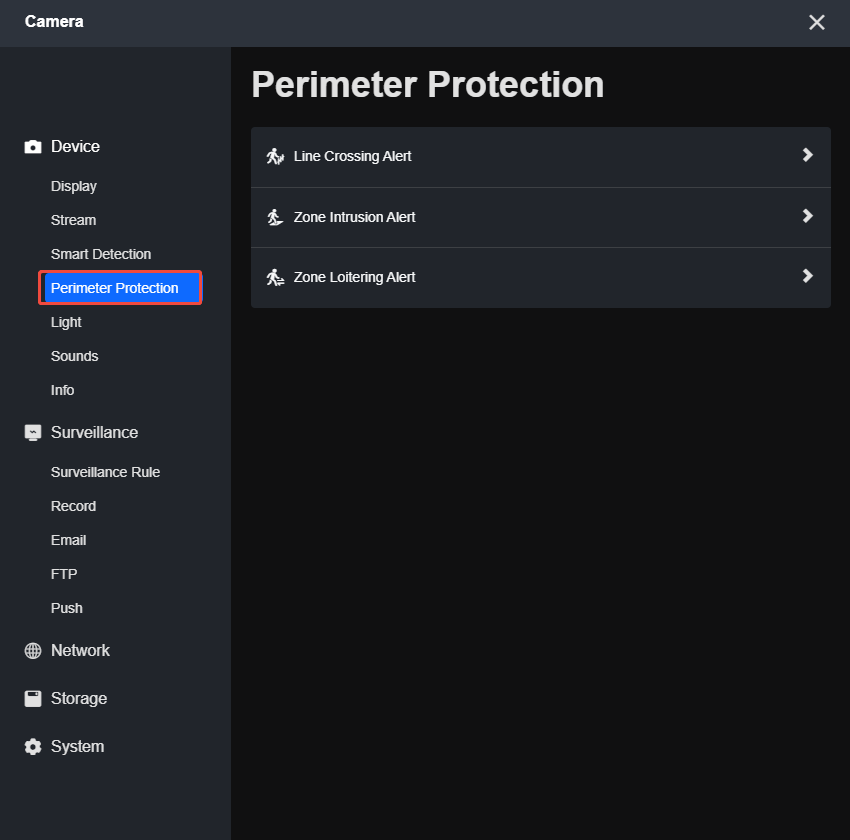Click the Device camera icon in sidebar
This screenshot has width=850, height=840.
(32, 146)
